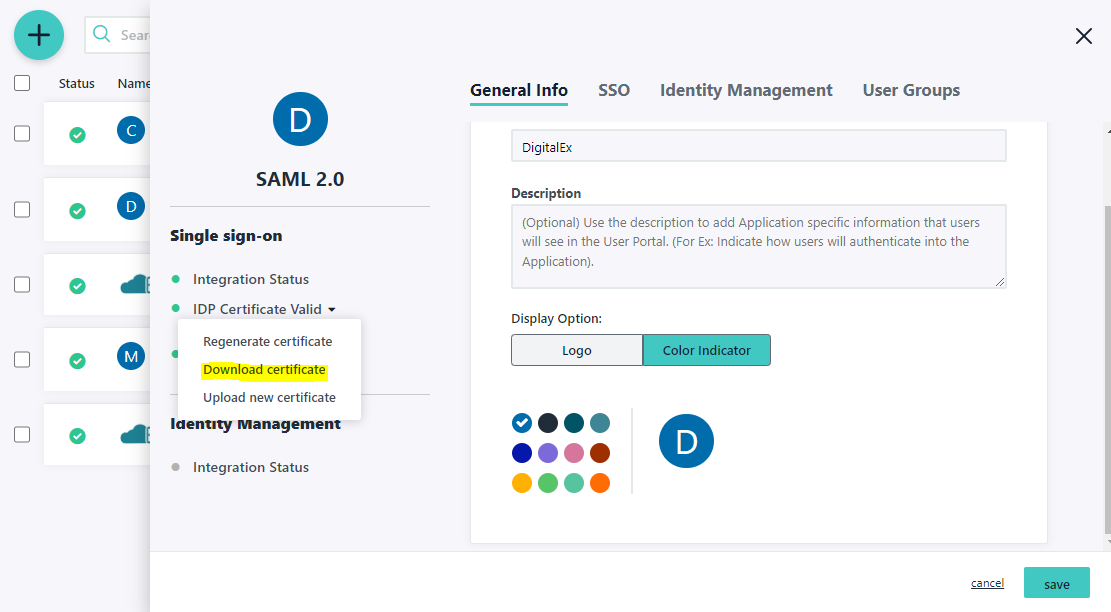Click the D color indicator preview circle
This screenshot has width=1111, height=612.
[x=686, y=440]
